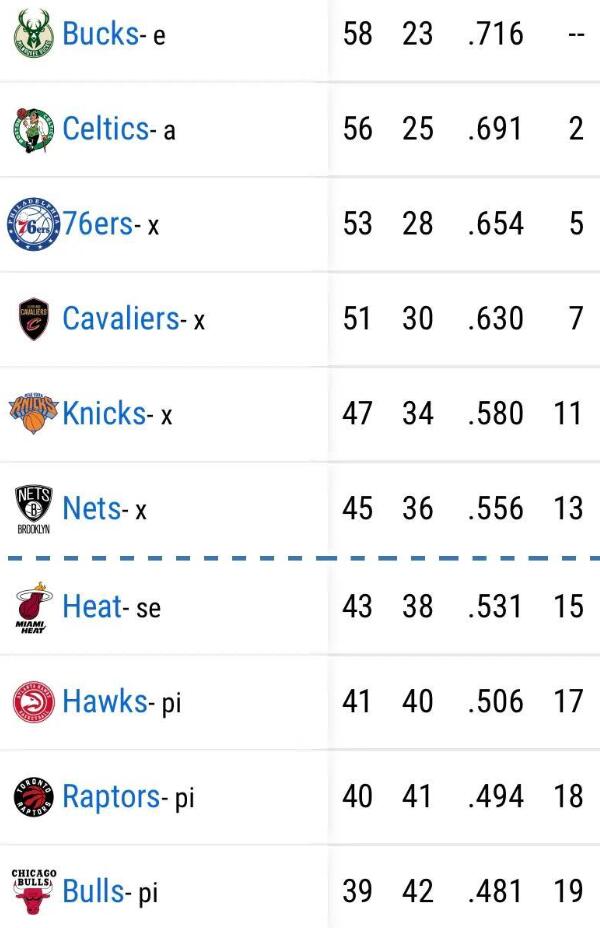
Task: Click the Boston Celtics logo icon
Action: pyautogui.click(x=33, y=130)
